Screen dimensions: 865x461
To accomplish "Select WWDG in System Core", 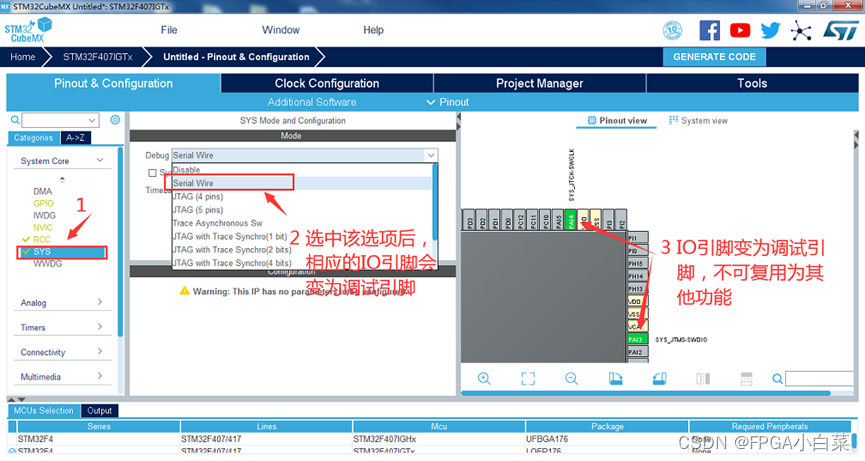I will [x=47, y=264].
